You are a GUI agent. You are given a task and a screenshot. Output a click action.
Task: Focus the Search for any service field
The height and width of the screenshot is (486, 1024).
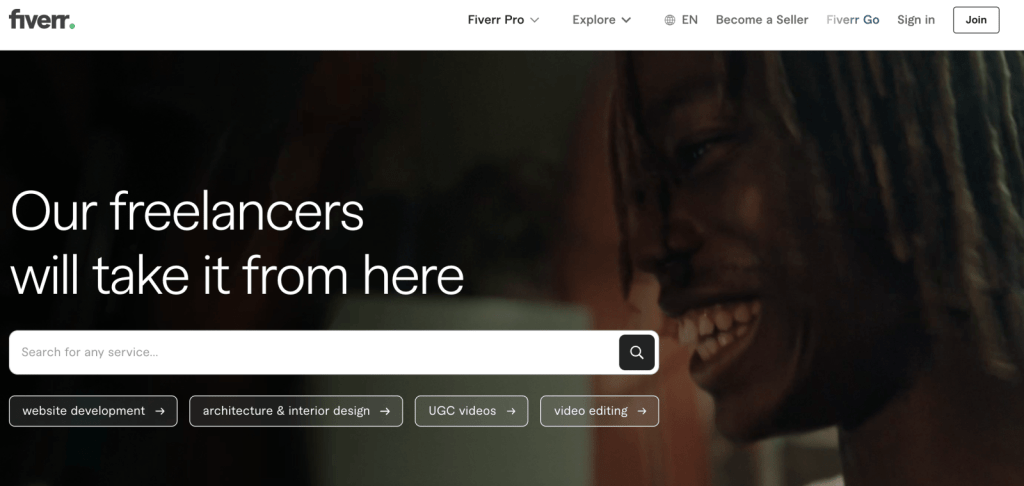point(313,353)
